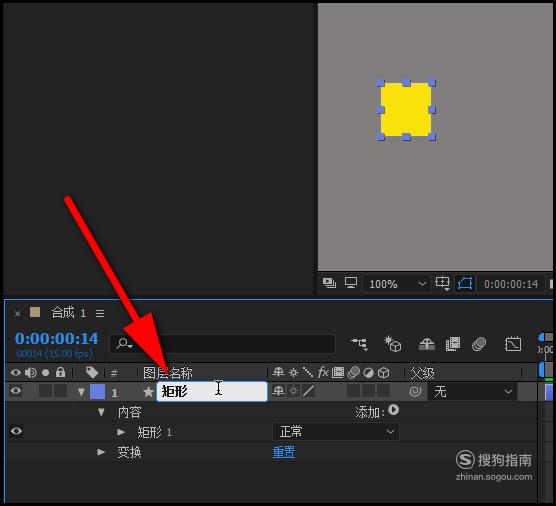Click the frame blending column header
The image size is (556, 506).
click(338, 372)
